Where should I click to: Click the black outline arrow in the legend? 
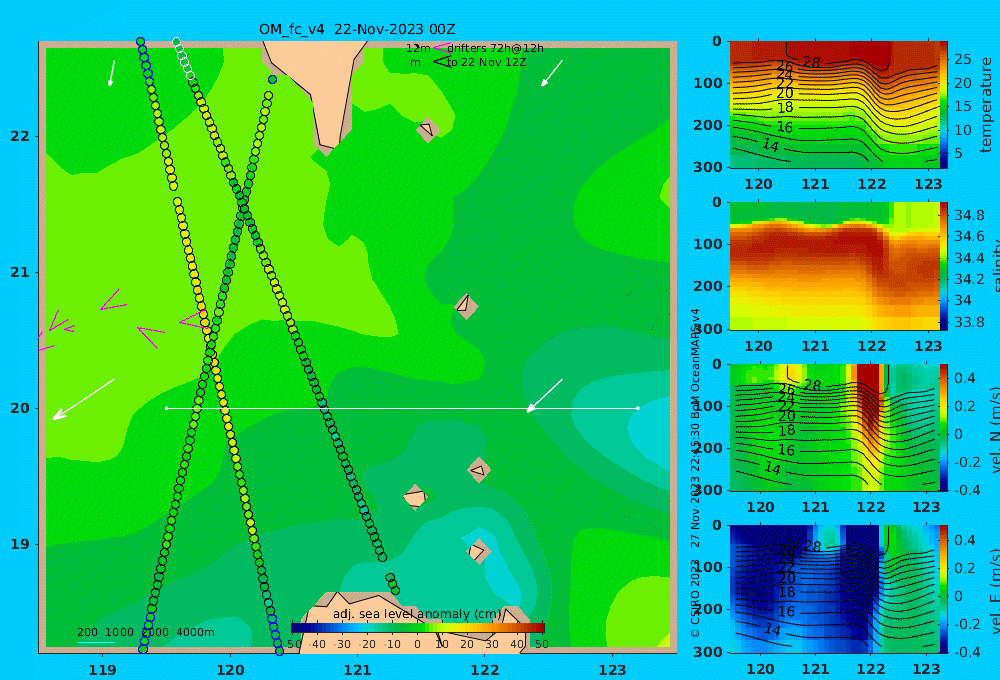(x=442, y=62)
